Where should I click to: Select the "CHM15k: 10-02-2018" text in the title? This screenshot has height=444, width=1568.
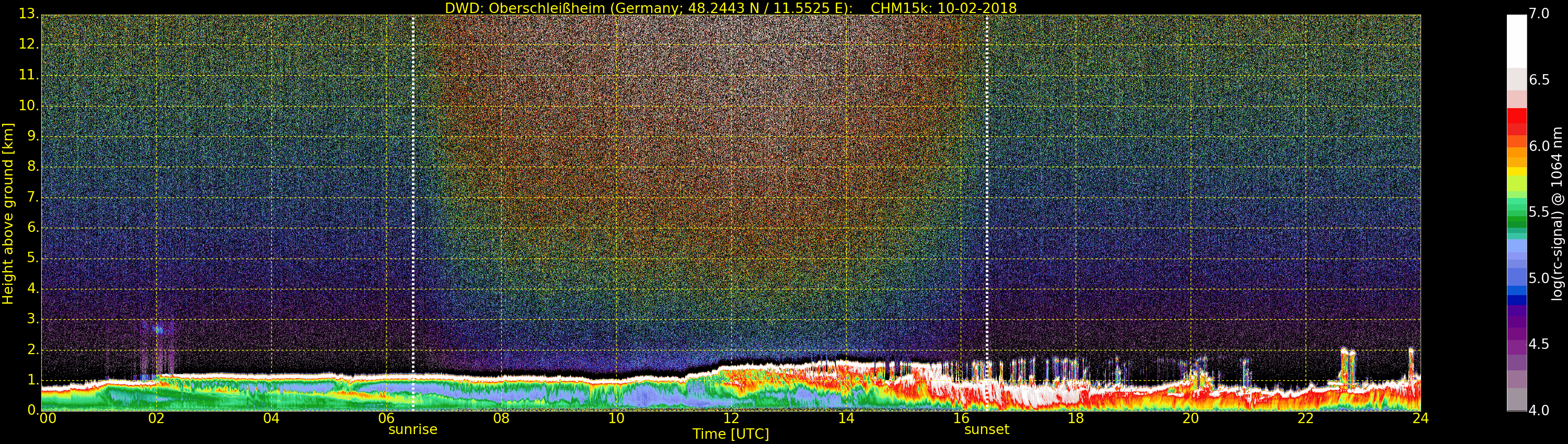tap(943, 8)
